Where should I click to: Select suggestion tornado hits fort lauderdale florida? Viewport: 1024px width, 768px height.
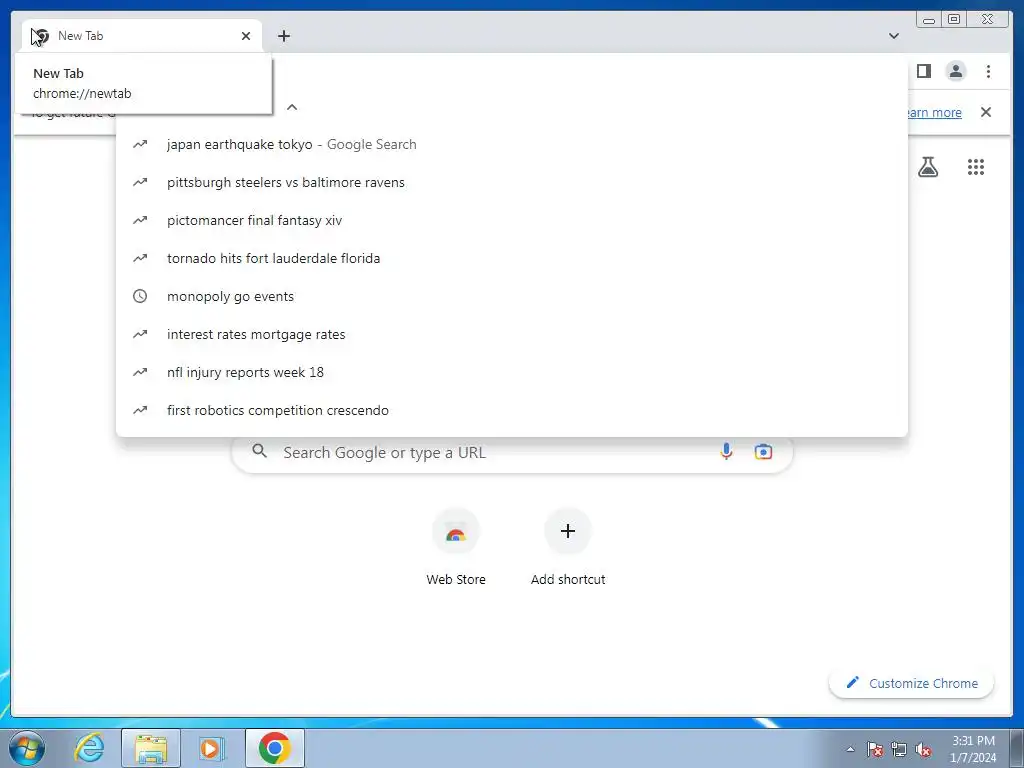click(x=511, y=258)
